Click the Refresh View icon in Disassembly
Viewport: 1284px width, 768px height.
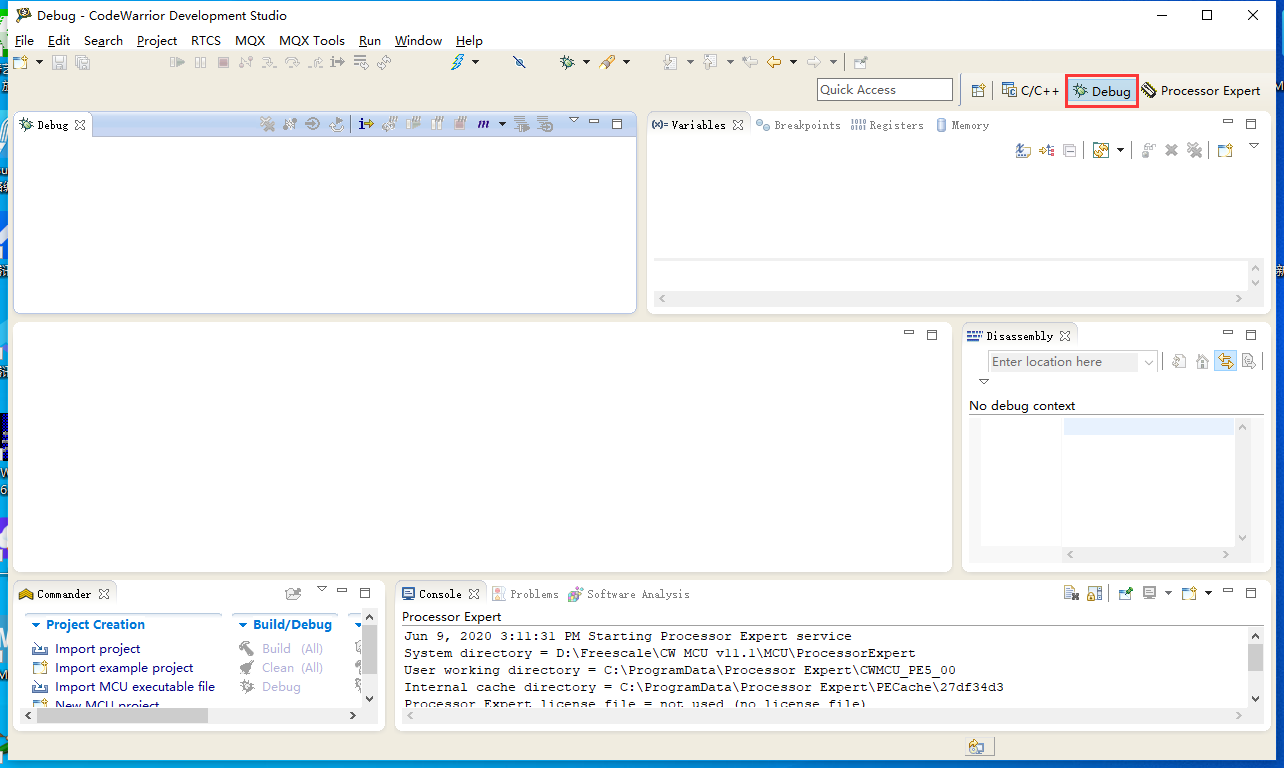coord(1179,362)
